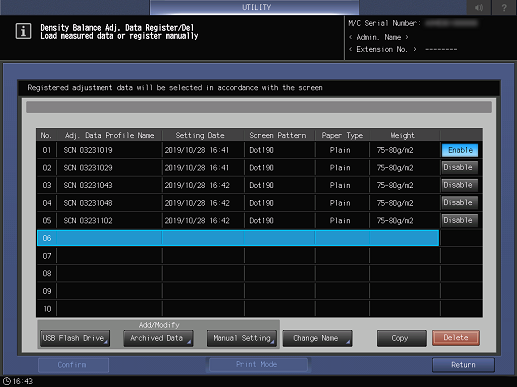Open the USB Flash Drive option
Image resolution: width=517 pixels, height=387 pixels.
click(75, 338)
